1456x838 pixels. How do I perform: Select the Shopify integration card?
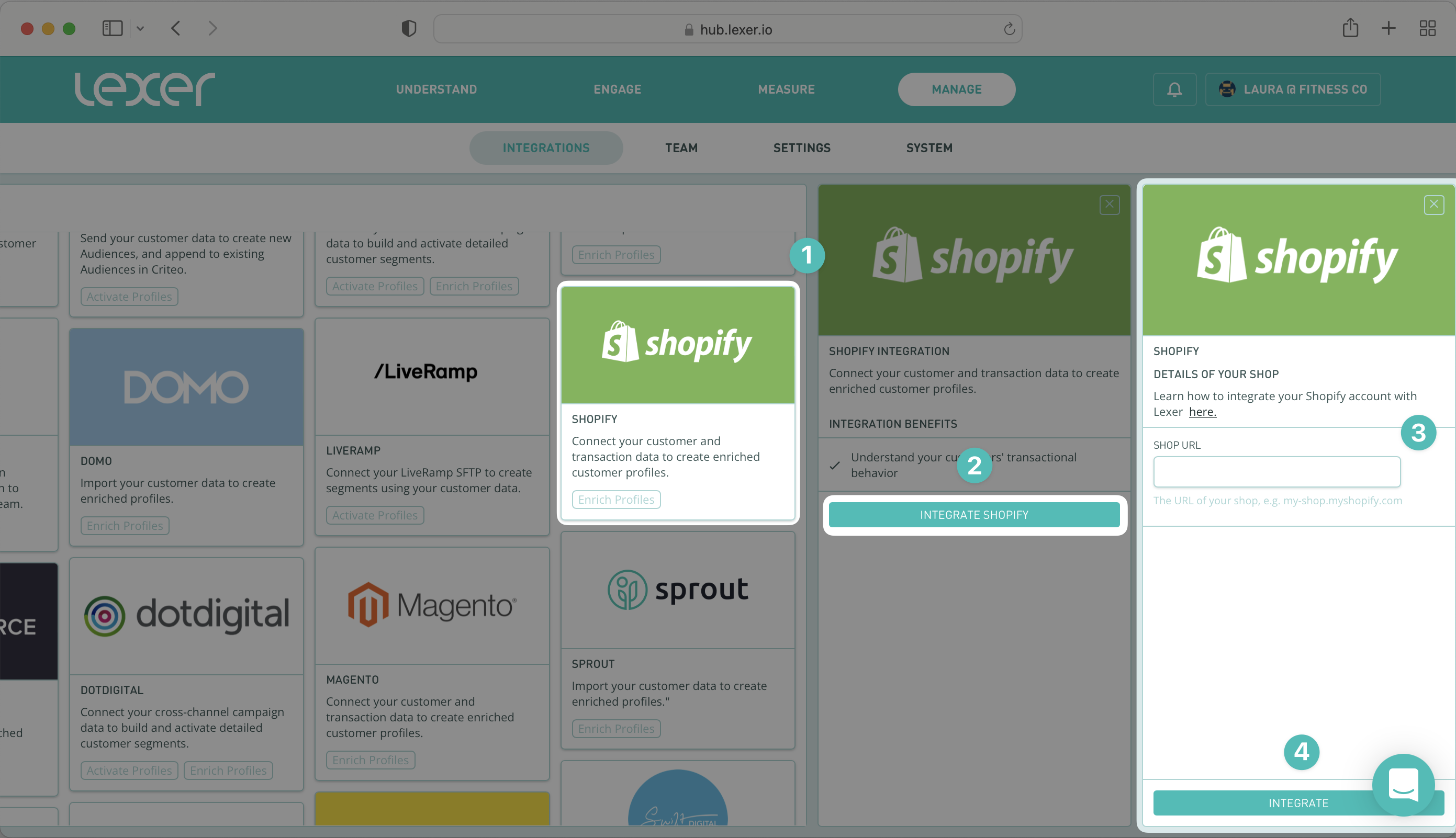pos(678,403)
